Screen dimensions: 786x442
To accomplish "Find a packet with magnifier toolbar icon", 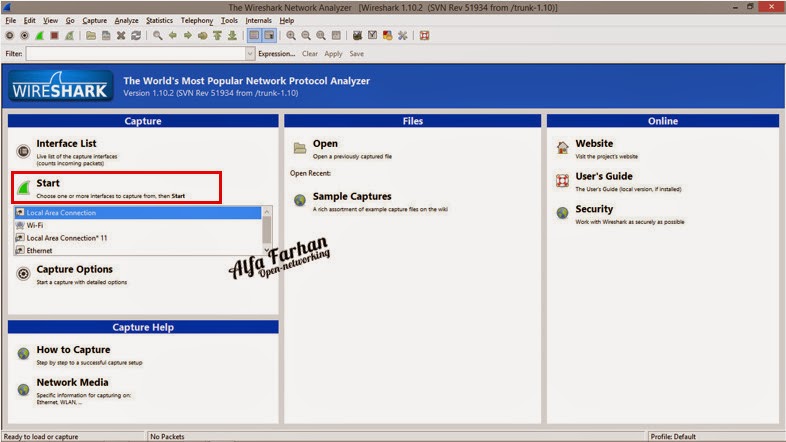I will pos(157,36).
